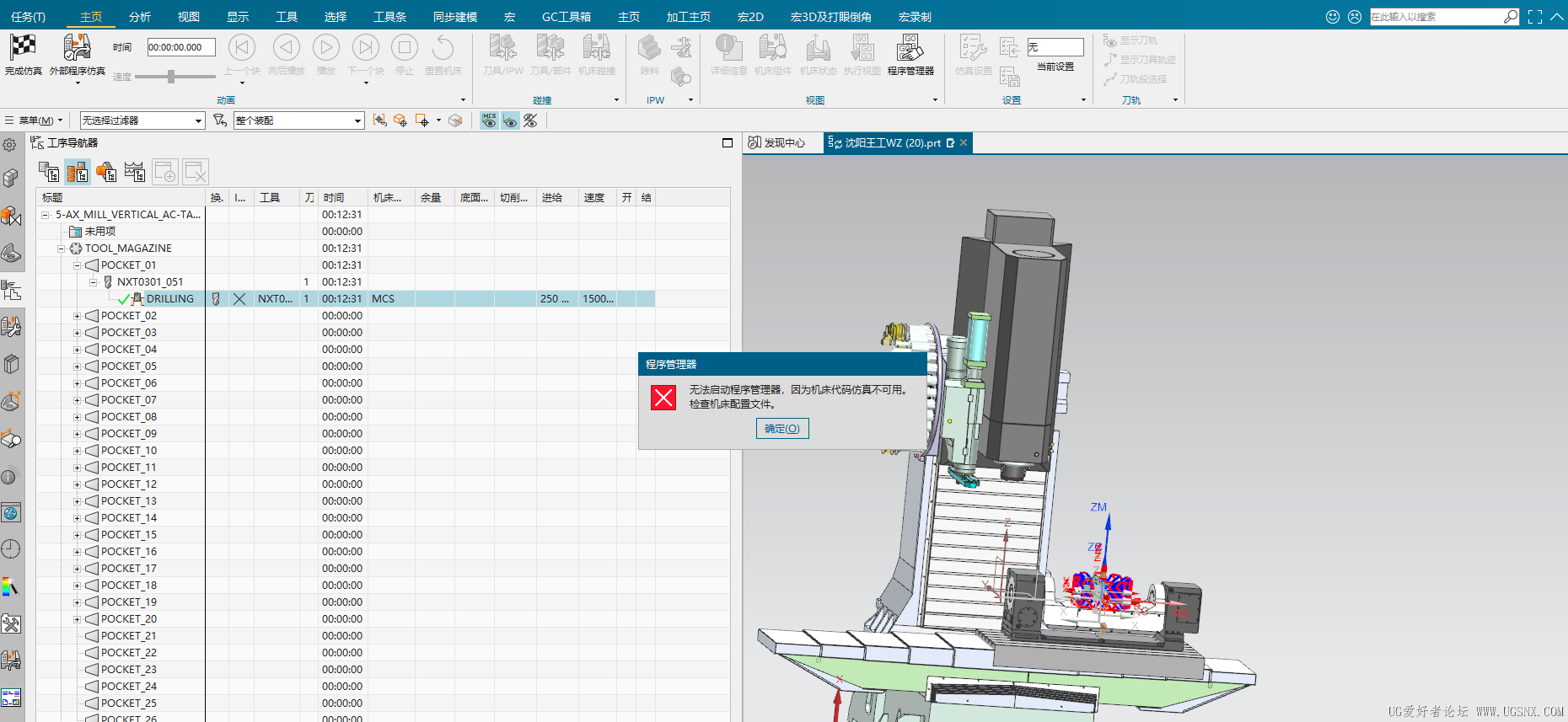Open the 整个装配 scope dropdown

298,120
